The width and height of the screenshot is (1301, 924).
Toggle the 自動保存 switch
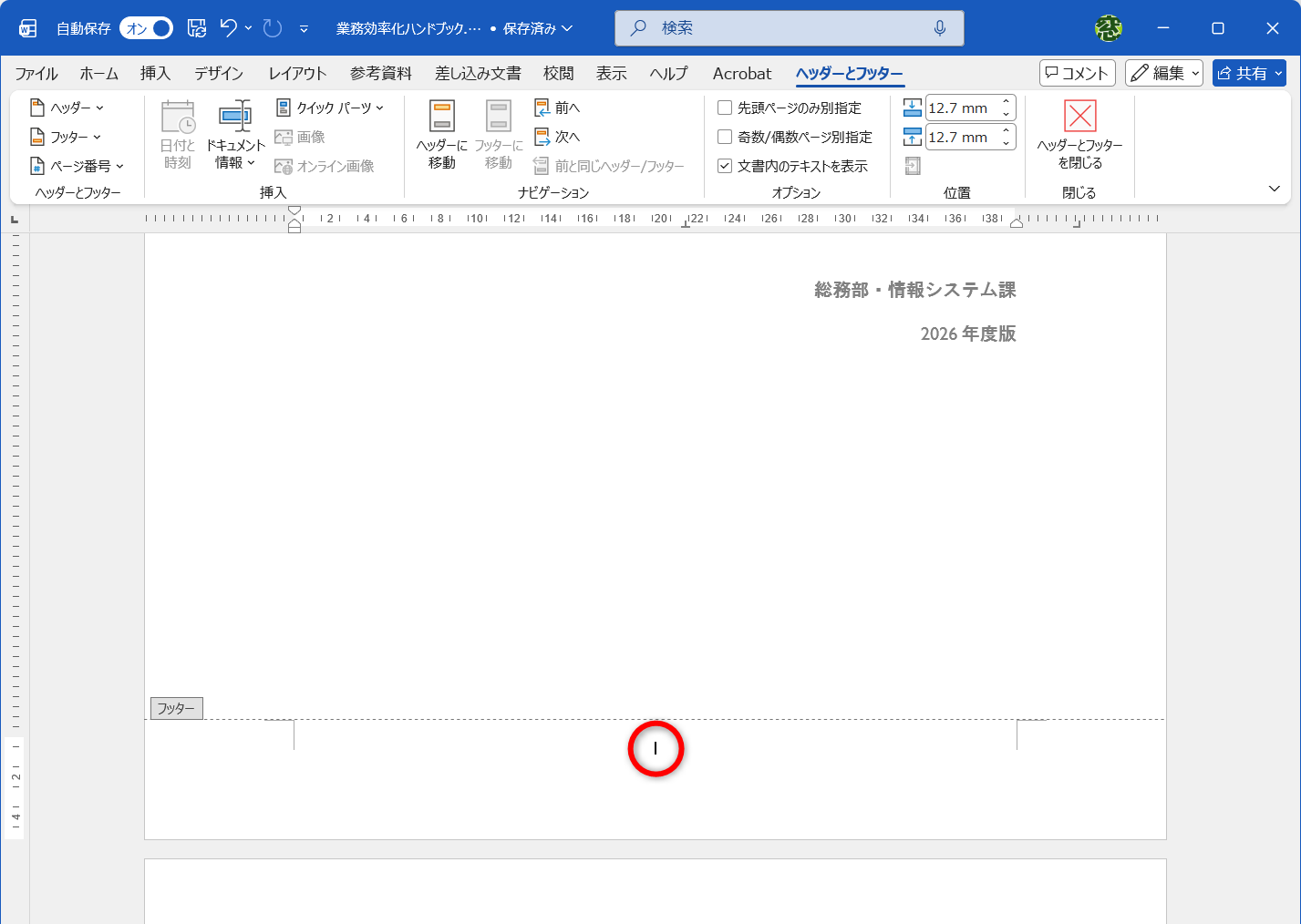pos(147,28)
